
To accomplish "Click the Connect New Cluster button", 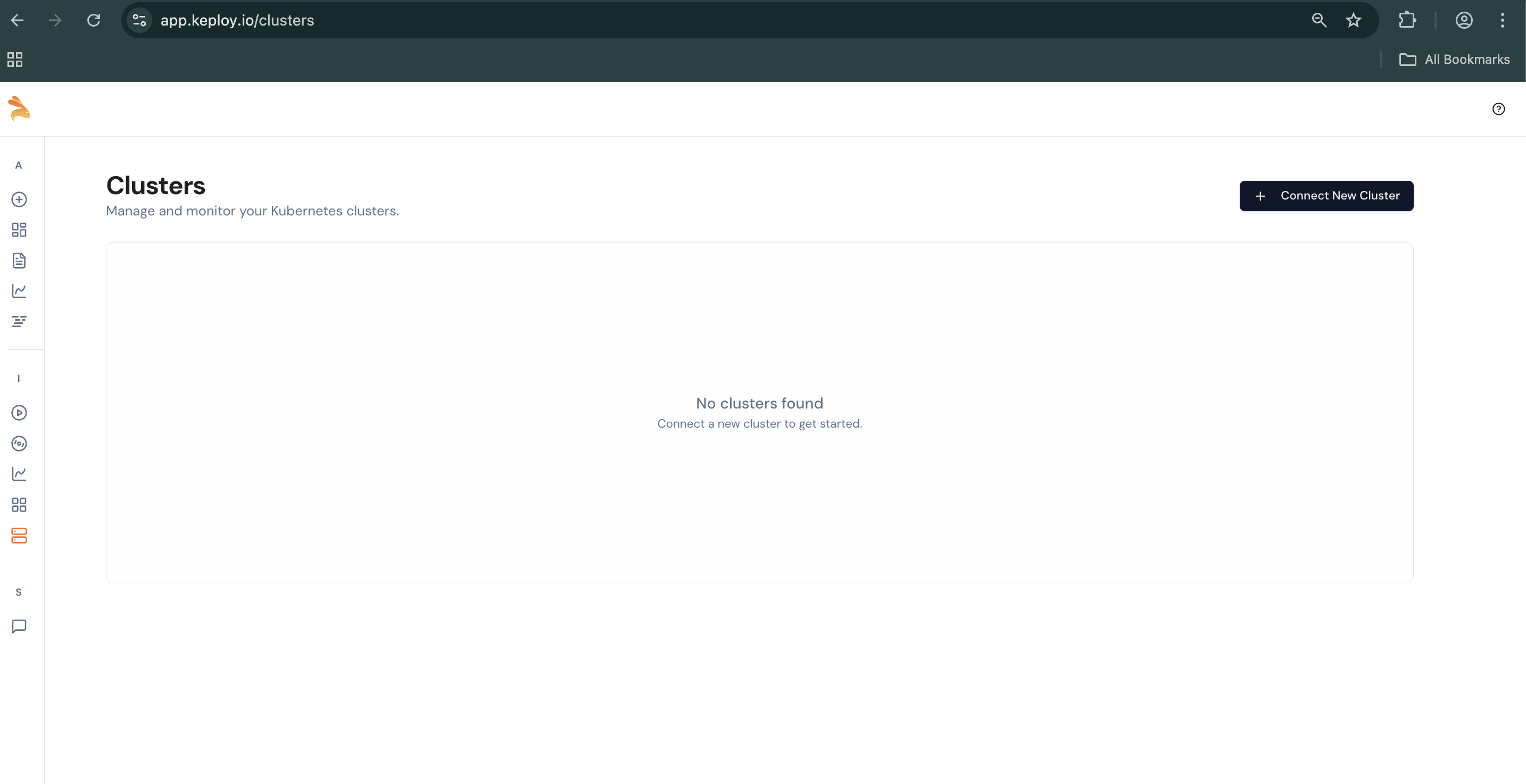I will tap(1326, 195).
